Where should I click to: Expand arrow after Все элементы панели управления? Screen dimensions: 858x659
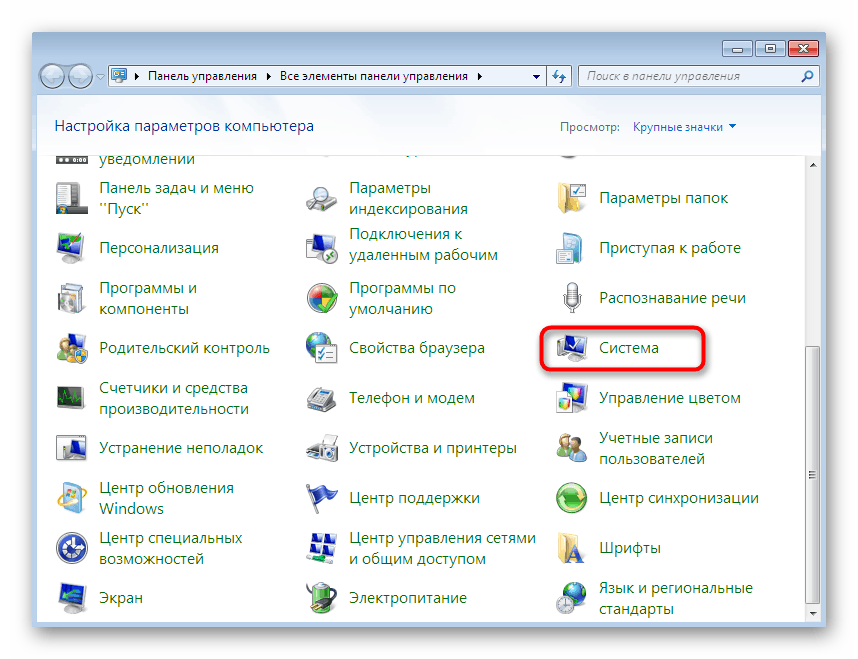click(479, 76)
